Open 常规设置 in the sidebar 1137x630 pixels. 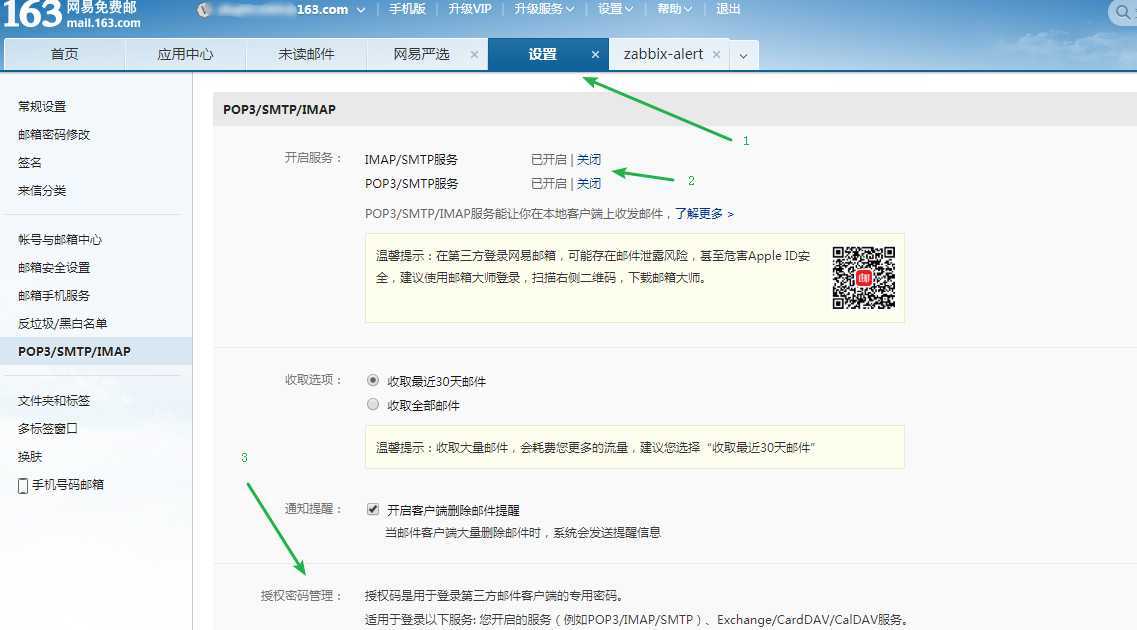tap(42, 107)
